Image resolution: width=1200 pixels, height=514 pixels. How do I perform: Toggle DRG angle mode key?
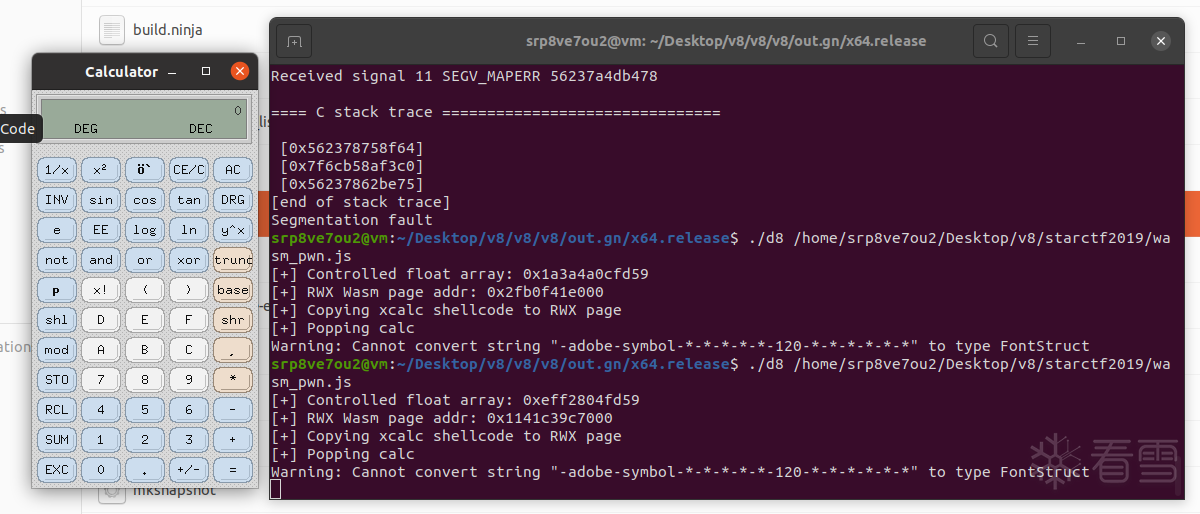coord(233,200)
